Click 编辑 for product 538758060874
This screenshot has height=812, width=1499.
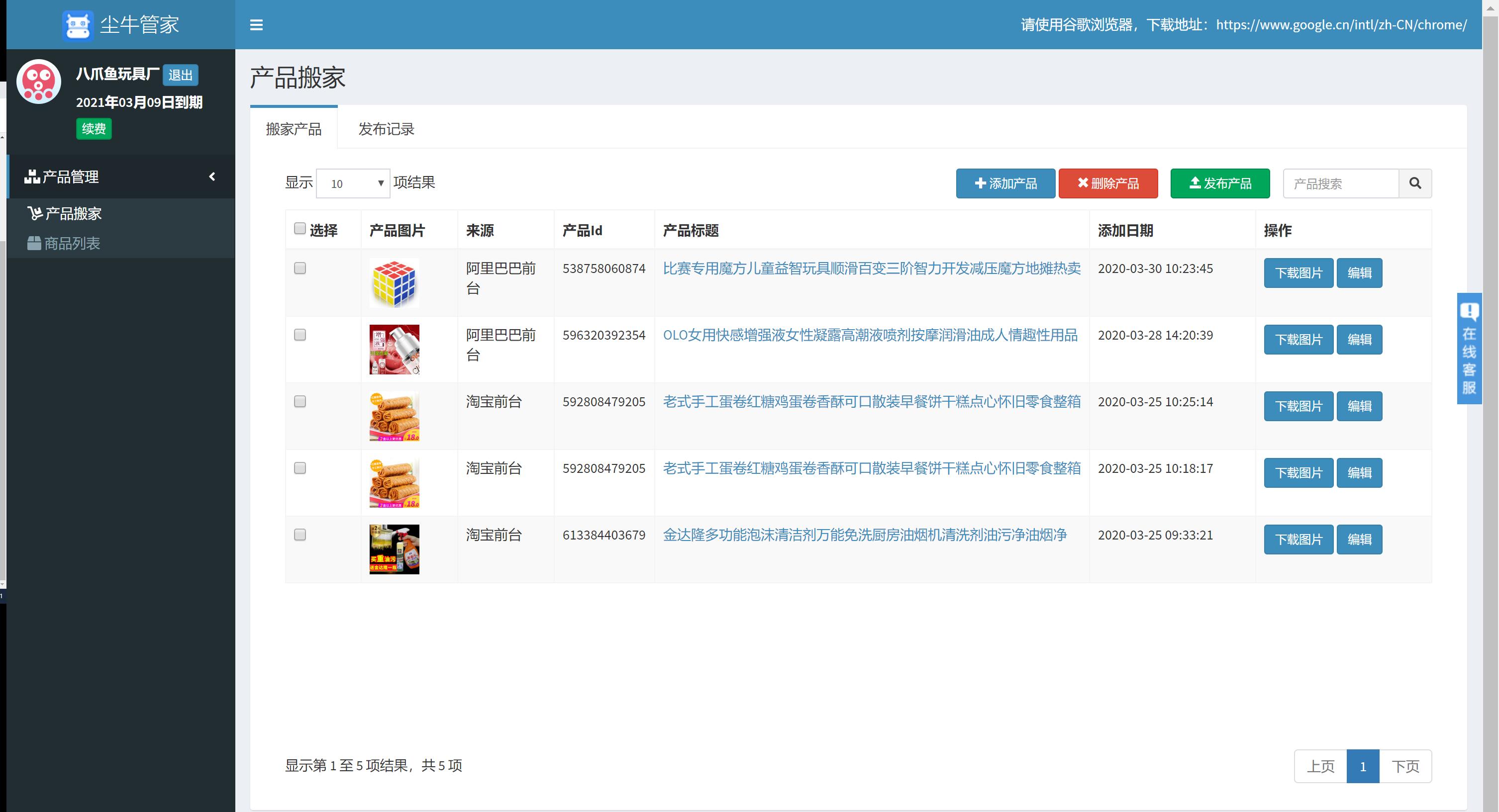click(1359, 273)
